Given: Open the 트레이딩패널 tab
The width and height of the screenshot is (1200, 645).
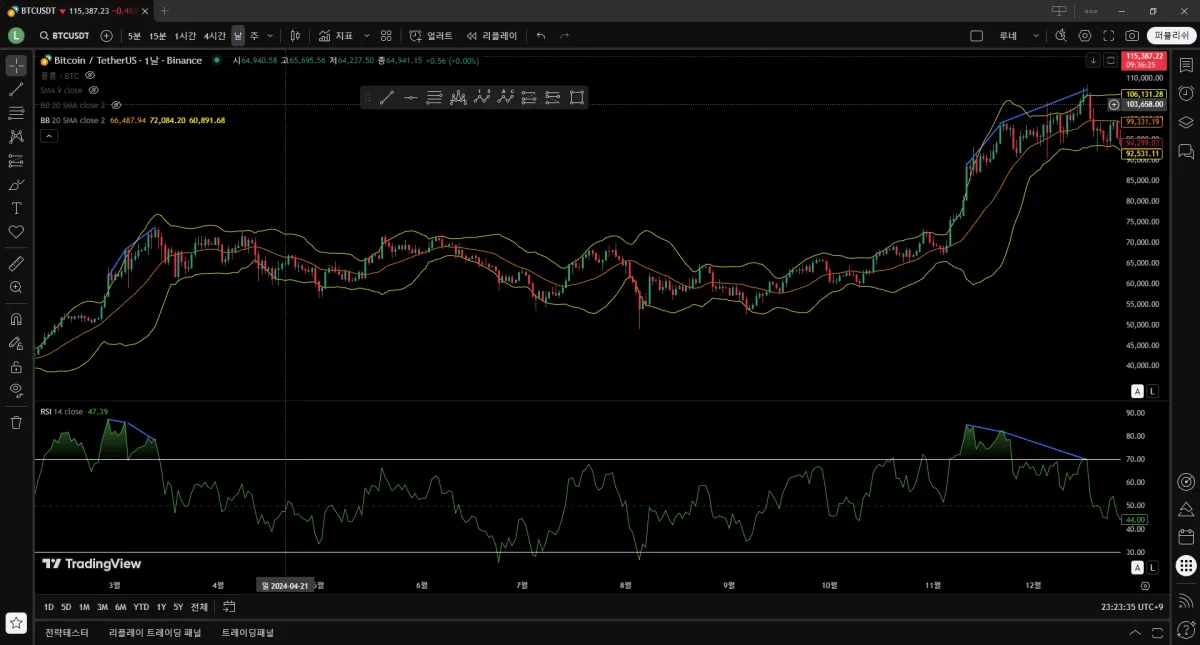Looking at the screenshot, I should [248, 632].
